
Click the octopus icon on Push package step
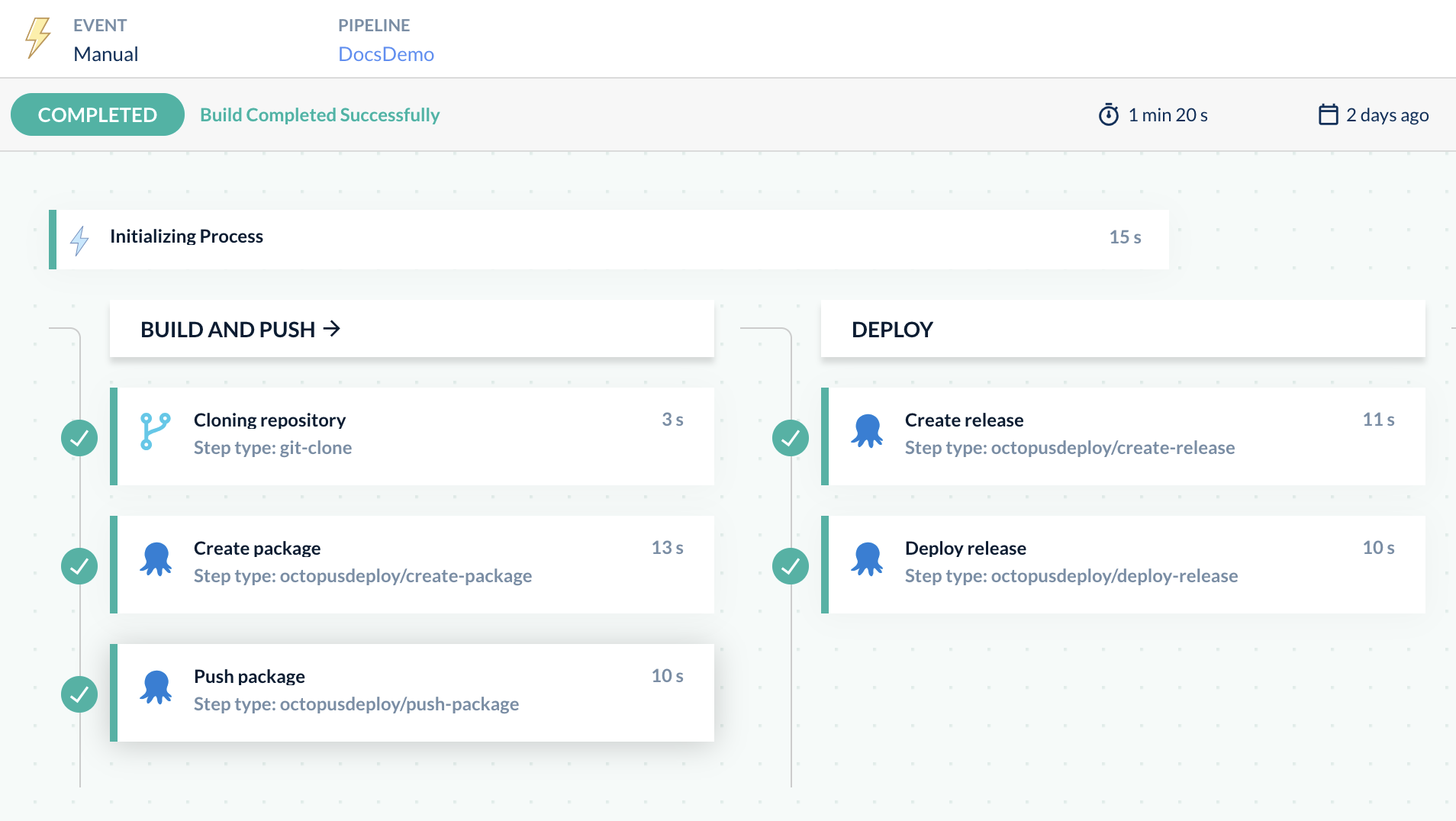click(156, 688)
